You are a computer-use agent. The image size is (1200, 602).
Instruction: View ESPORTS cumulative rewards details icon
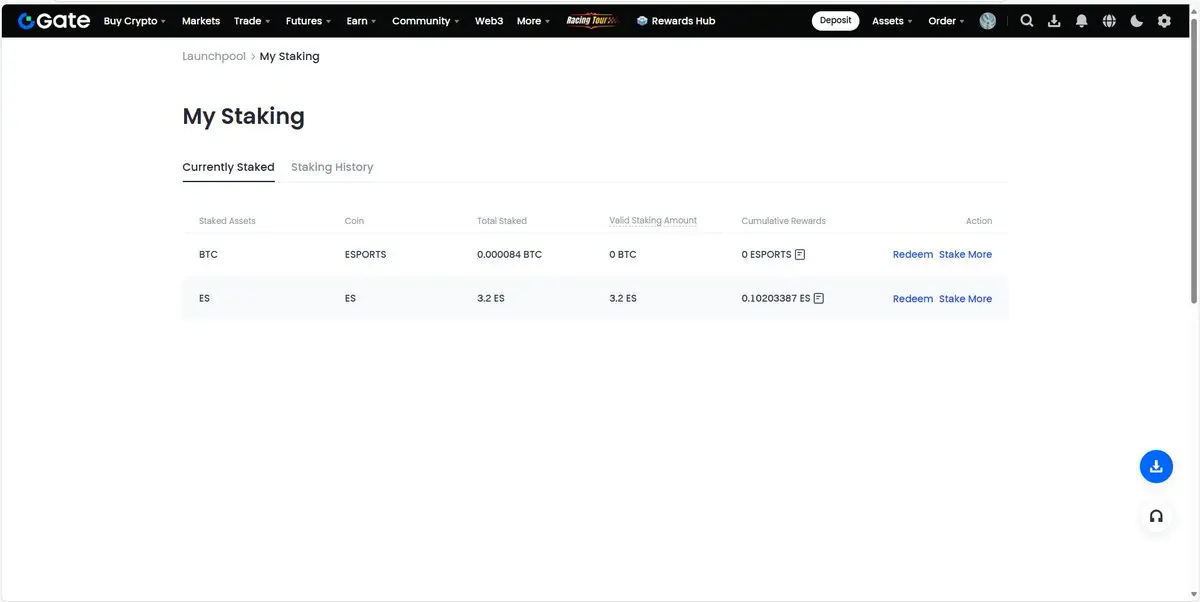click(x=800, y=254)
